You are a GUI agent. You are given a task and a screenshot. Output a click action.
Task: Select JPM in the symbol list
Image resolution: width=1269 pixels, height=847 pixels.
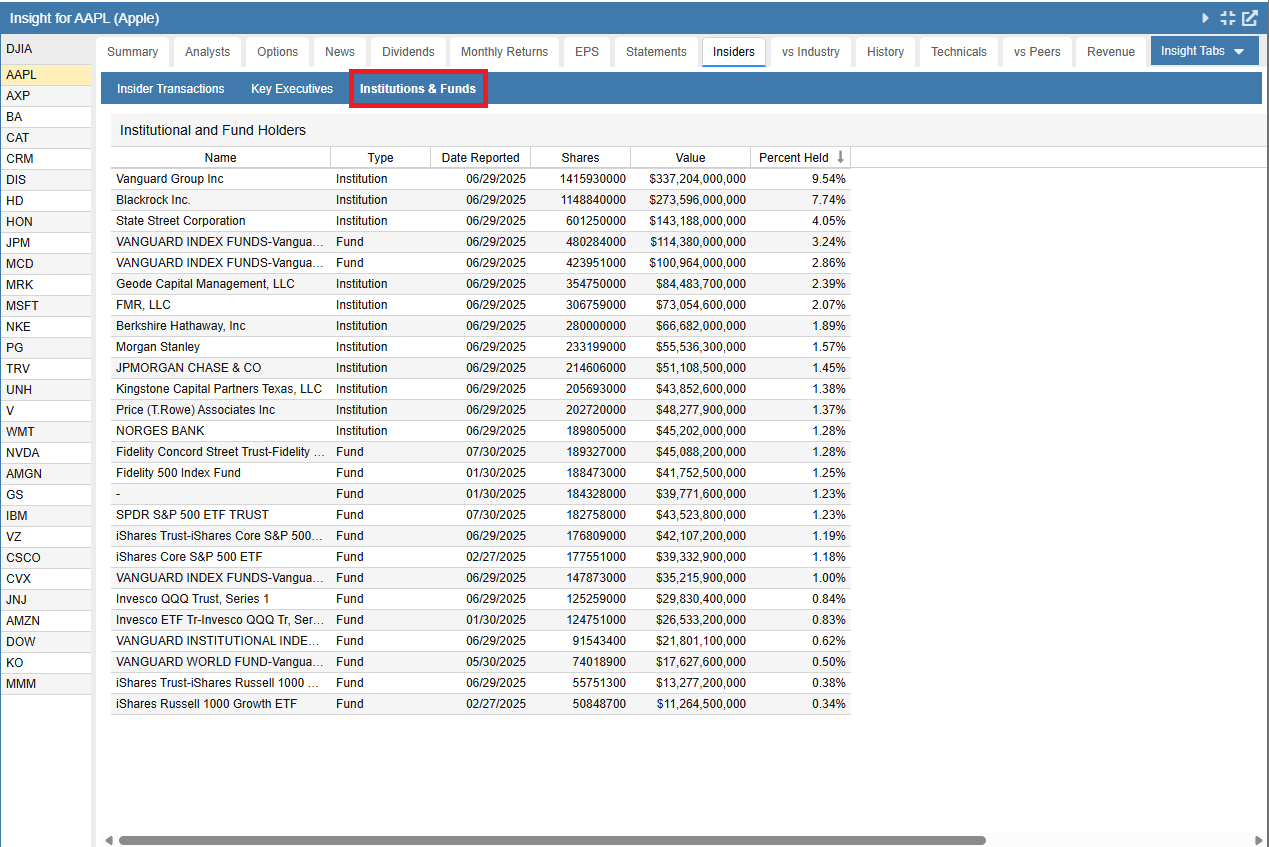coord(46,243)
